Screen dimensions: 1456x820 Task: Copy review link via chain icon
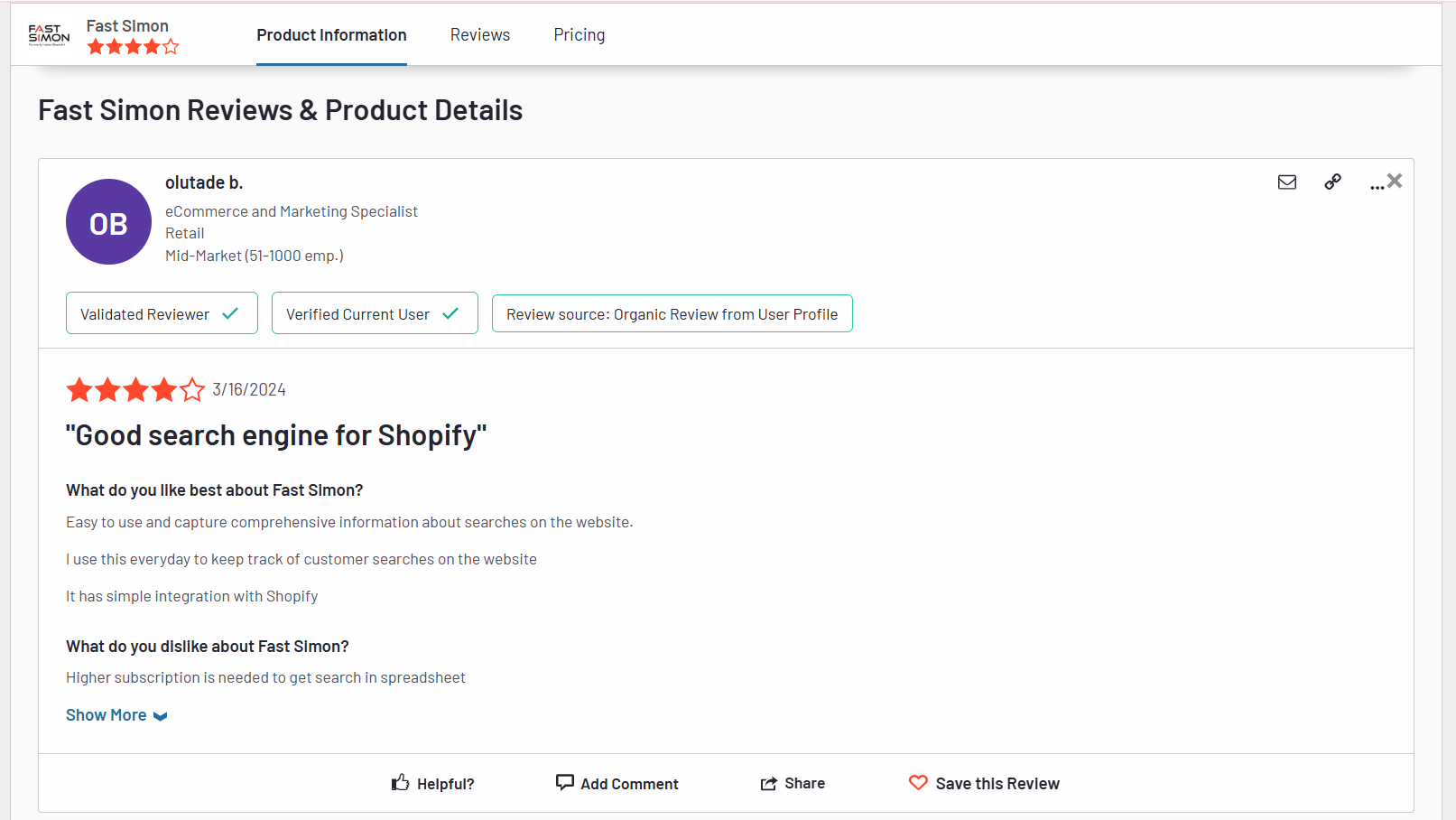pyautogui.click(x=1332, y=182)
